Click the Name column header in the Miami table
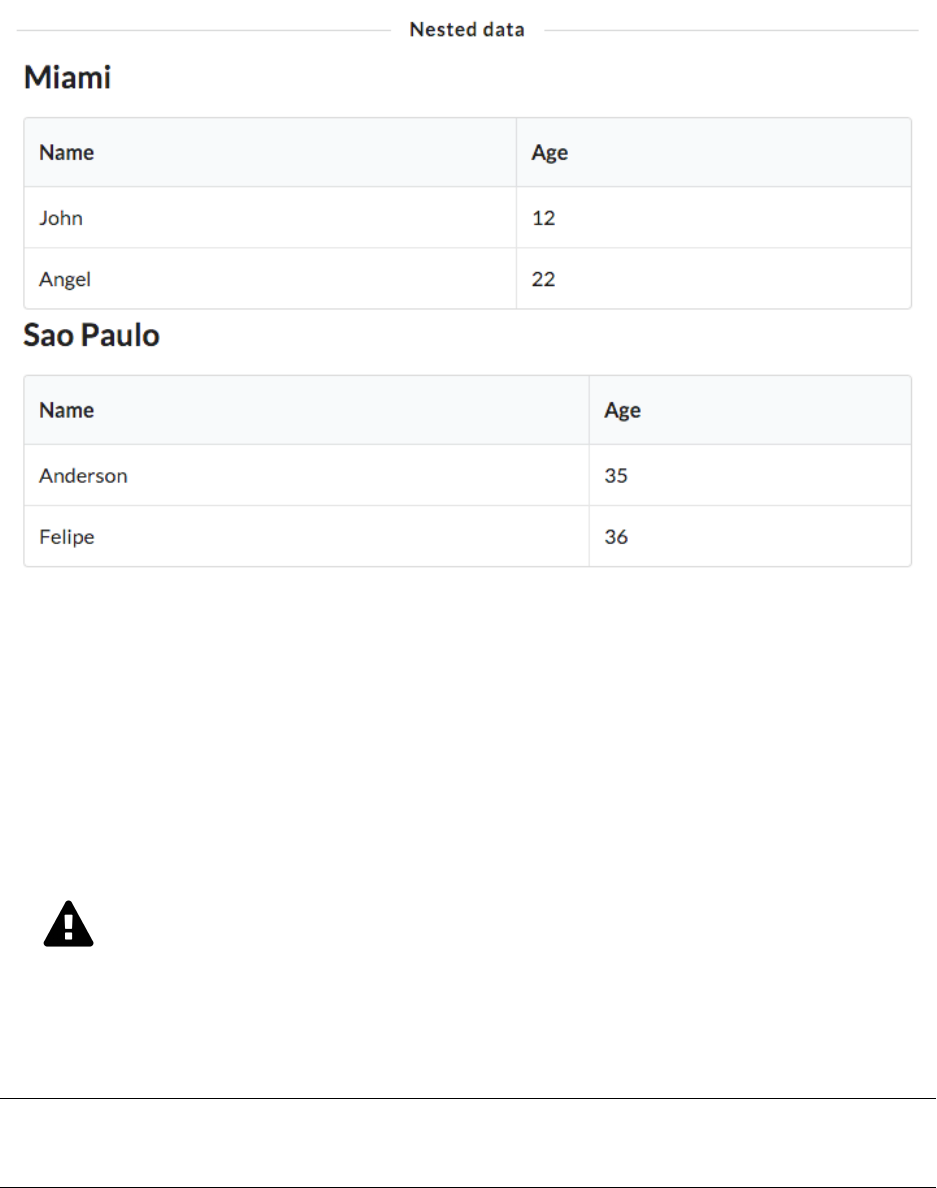This screenshot has width=937, height=1188. (66, 153)
